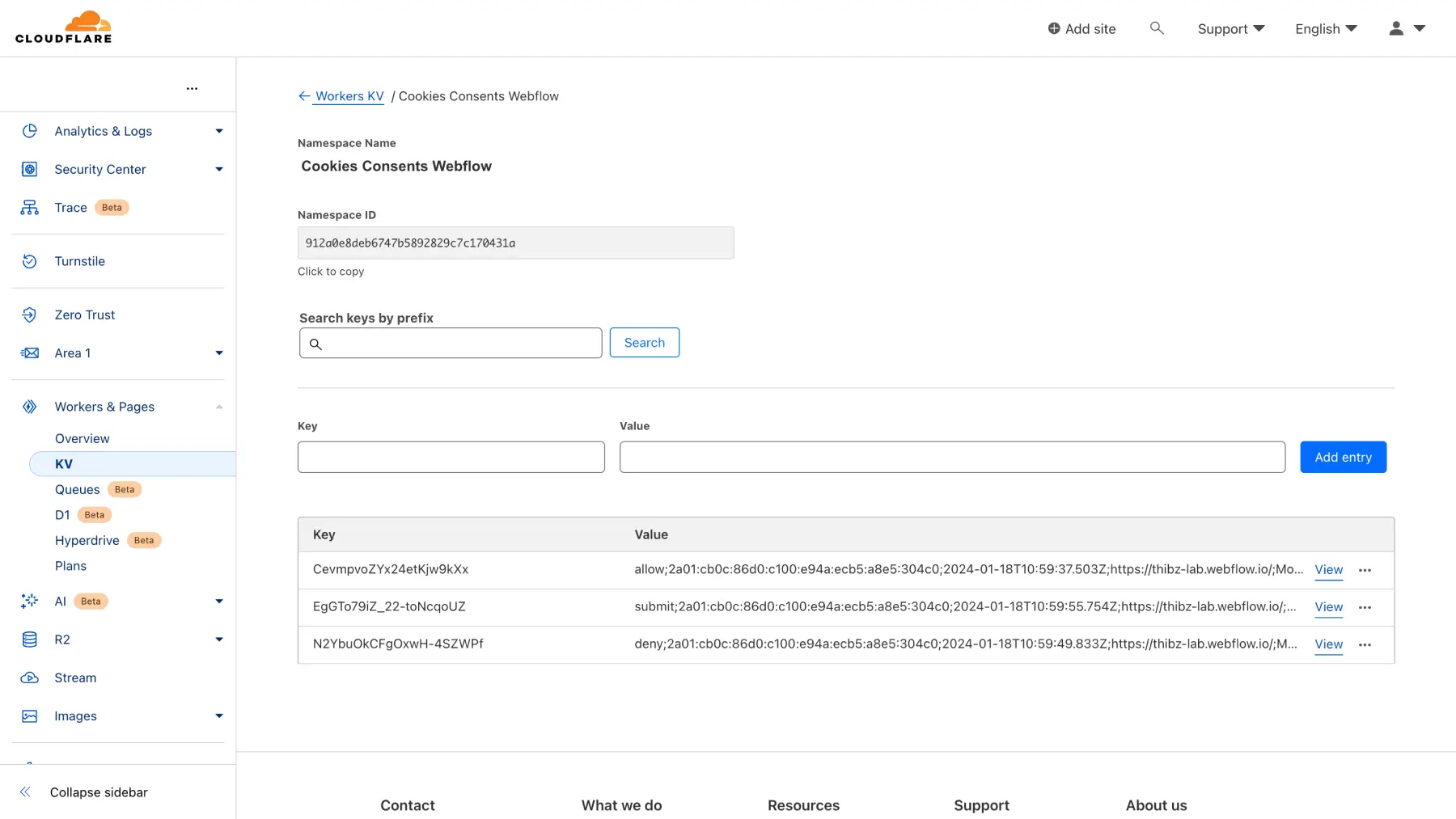1456x819 pixels.
Task: Focus the new entry Value field
Action: point(952,457)
